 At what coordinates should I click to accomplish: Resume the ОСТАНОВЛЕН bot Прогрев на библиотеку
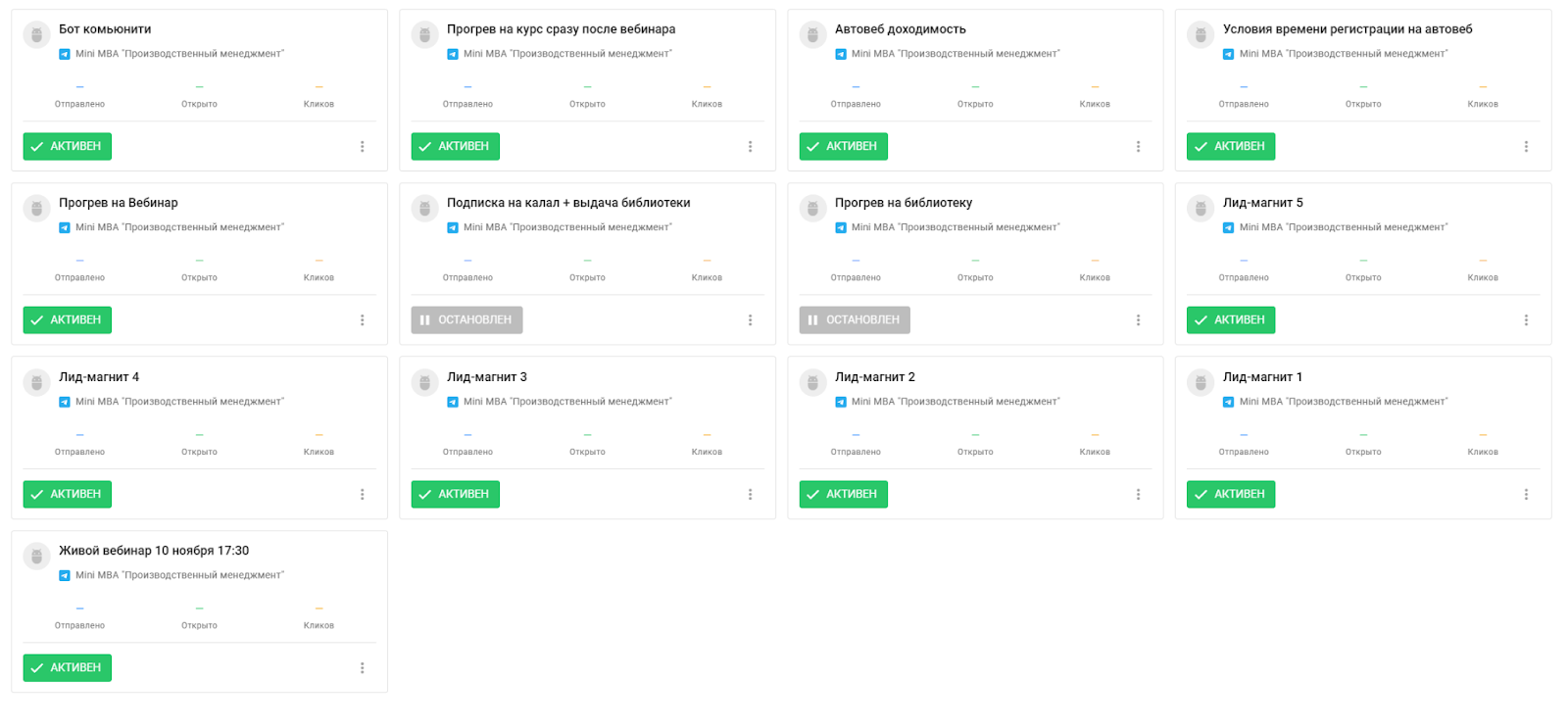click(x=855, y=320)
